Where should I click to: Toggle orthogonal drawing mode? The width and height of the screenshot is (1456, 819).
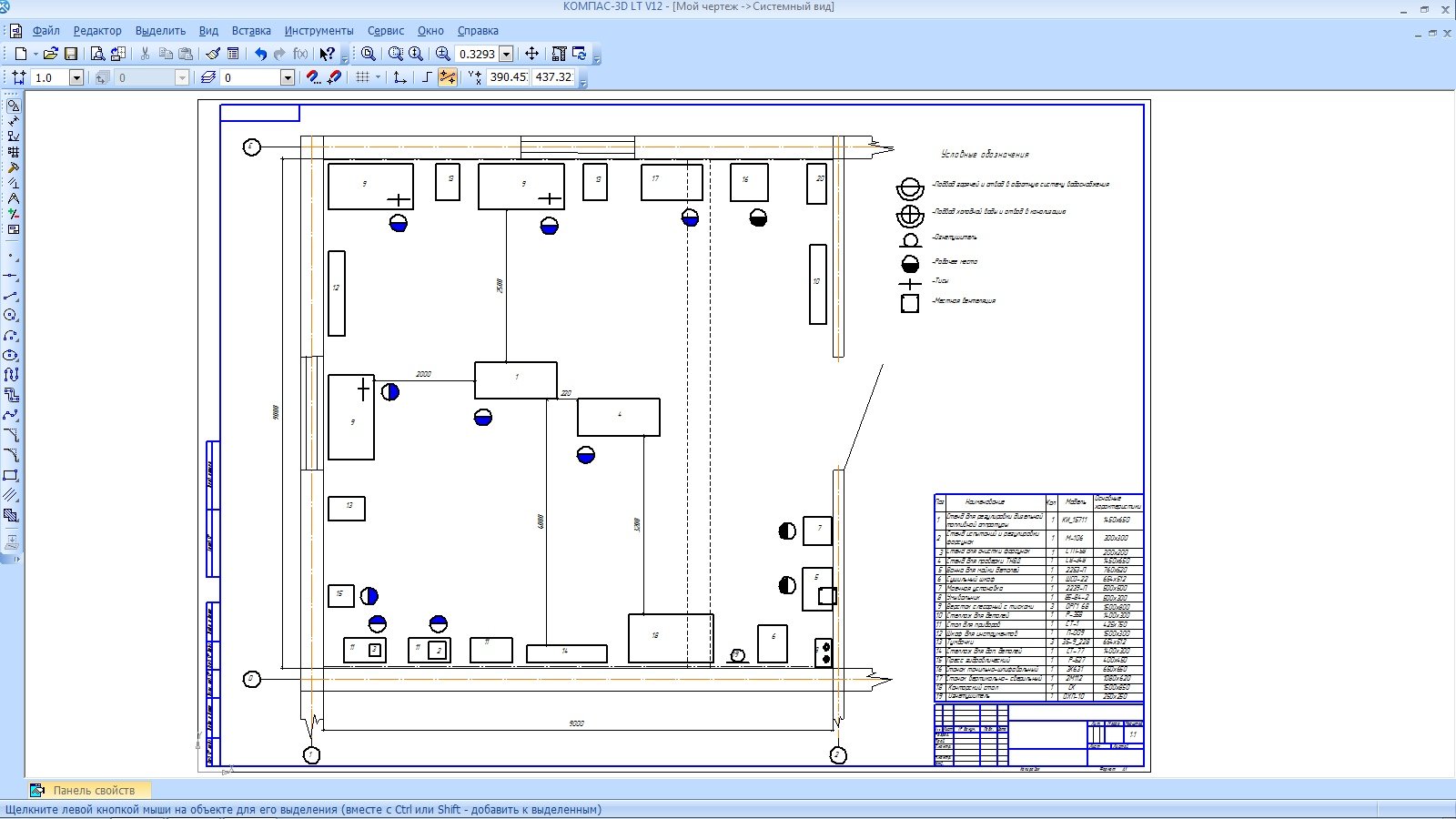coord(427,78)
